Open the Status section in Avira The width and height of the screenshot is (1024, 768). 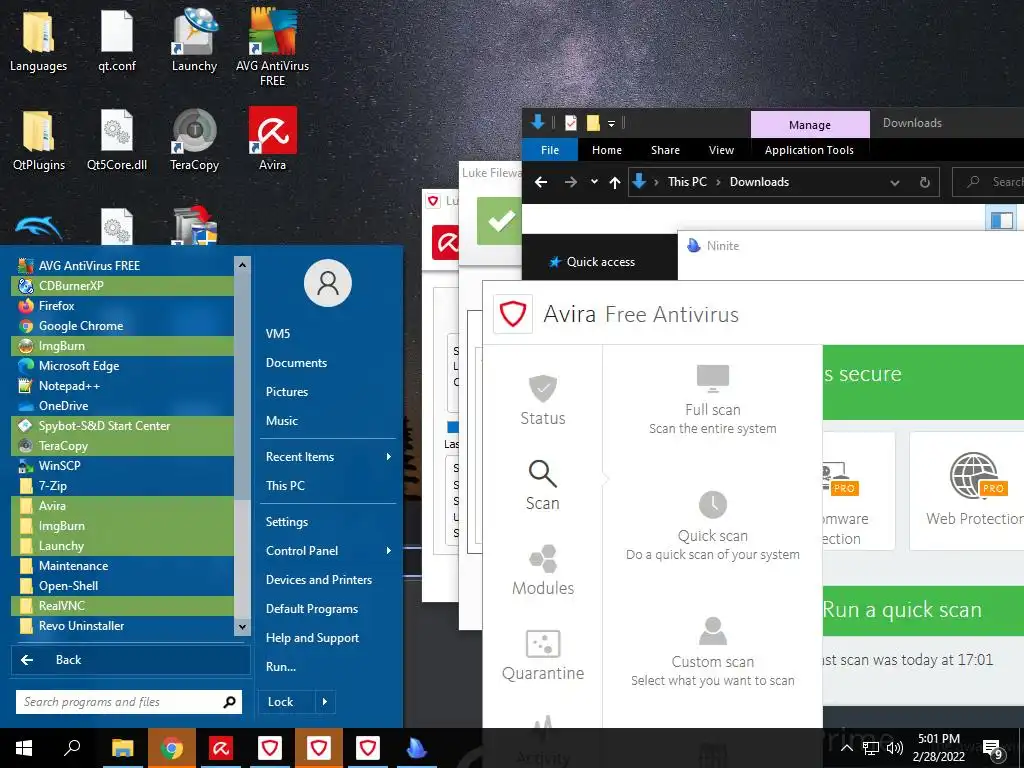coord(543,400)
